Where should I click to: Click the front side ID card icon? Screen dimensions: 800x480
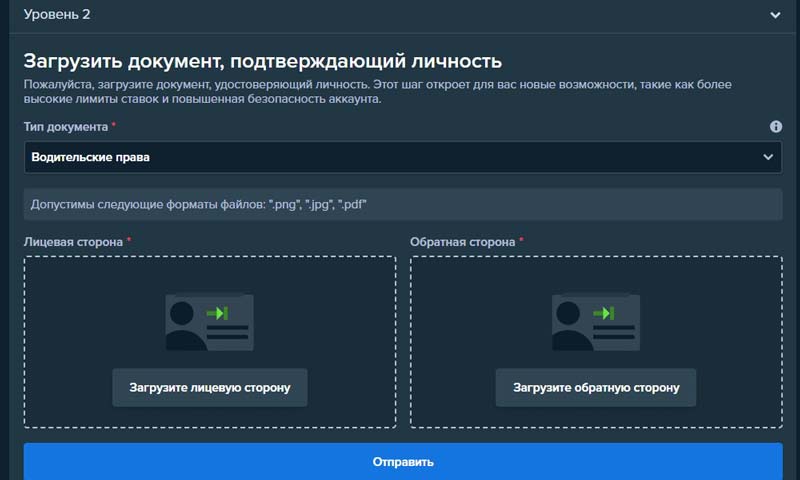point(209,323)
